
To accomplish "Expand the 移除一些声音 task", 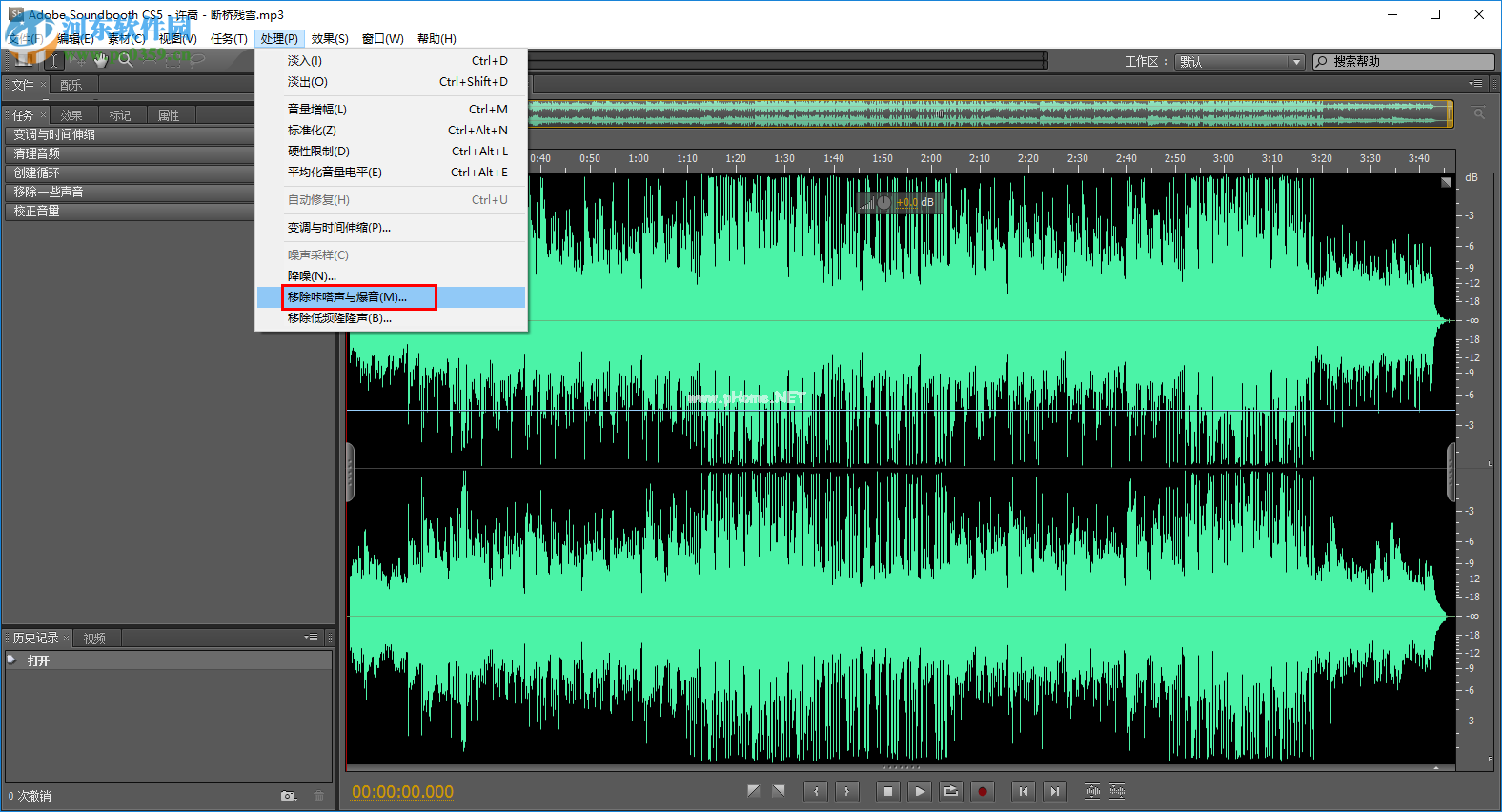I will point(128,193).
